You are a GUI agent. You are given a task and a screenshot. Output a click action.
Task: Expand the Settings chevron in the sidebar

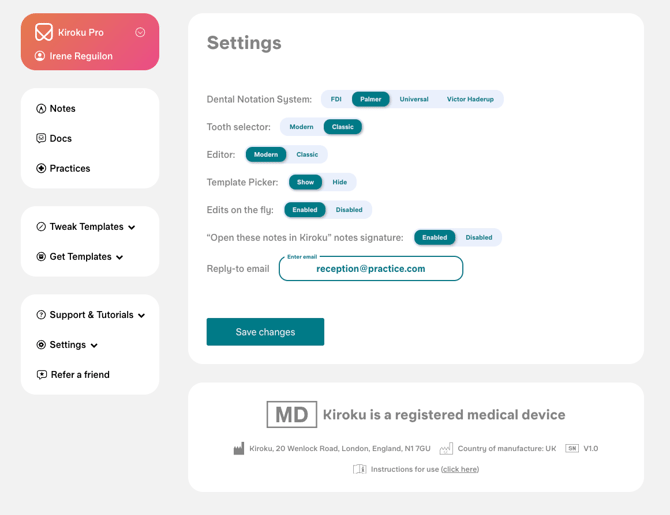[94, 345]
